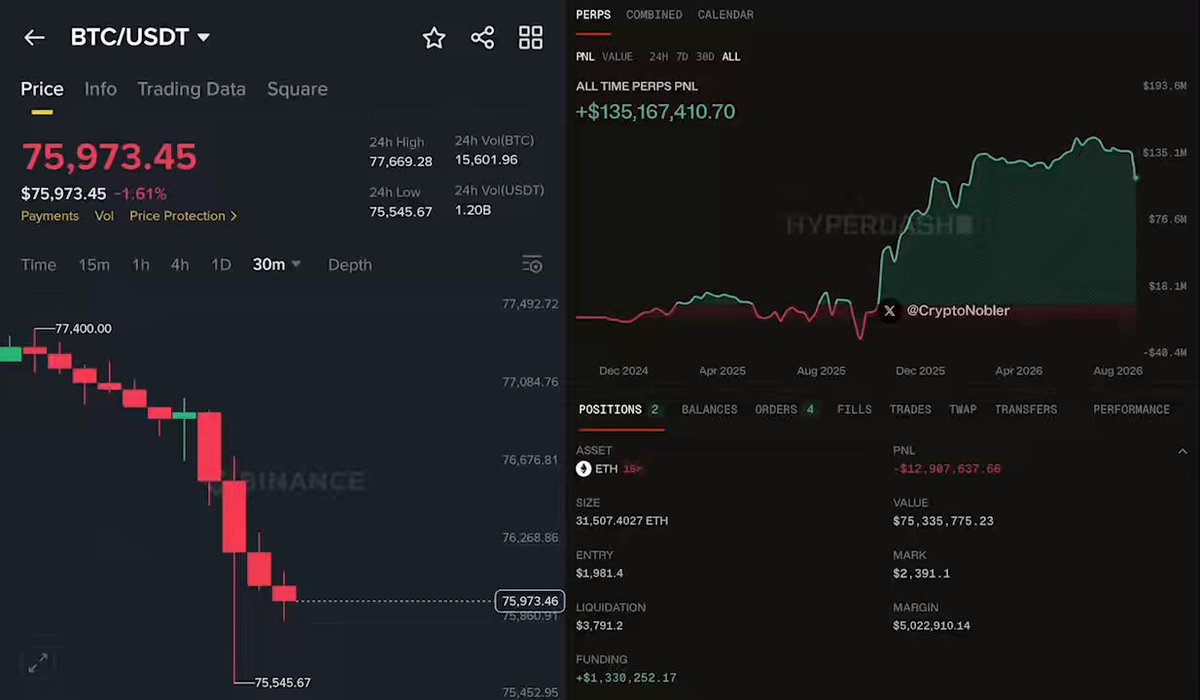
Task: Set PNL range to 24H
Action: click(x=658, y=57)
